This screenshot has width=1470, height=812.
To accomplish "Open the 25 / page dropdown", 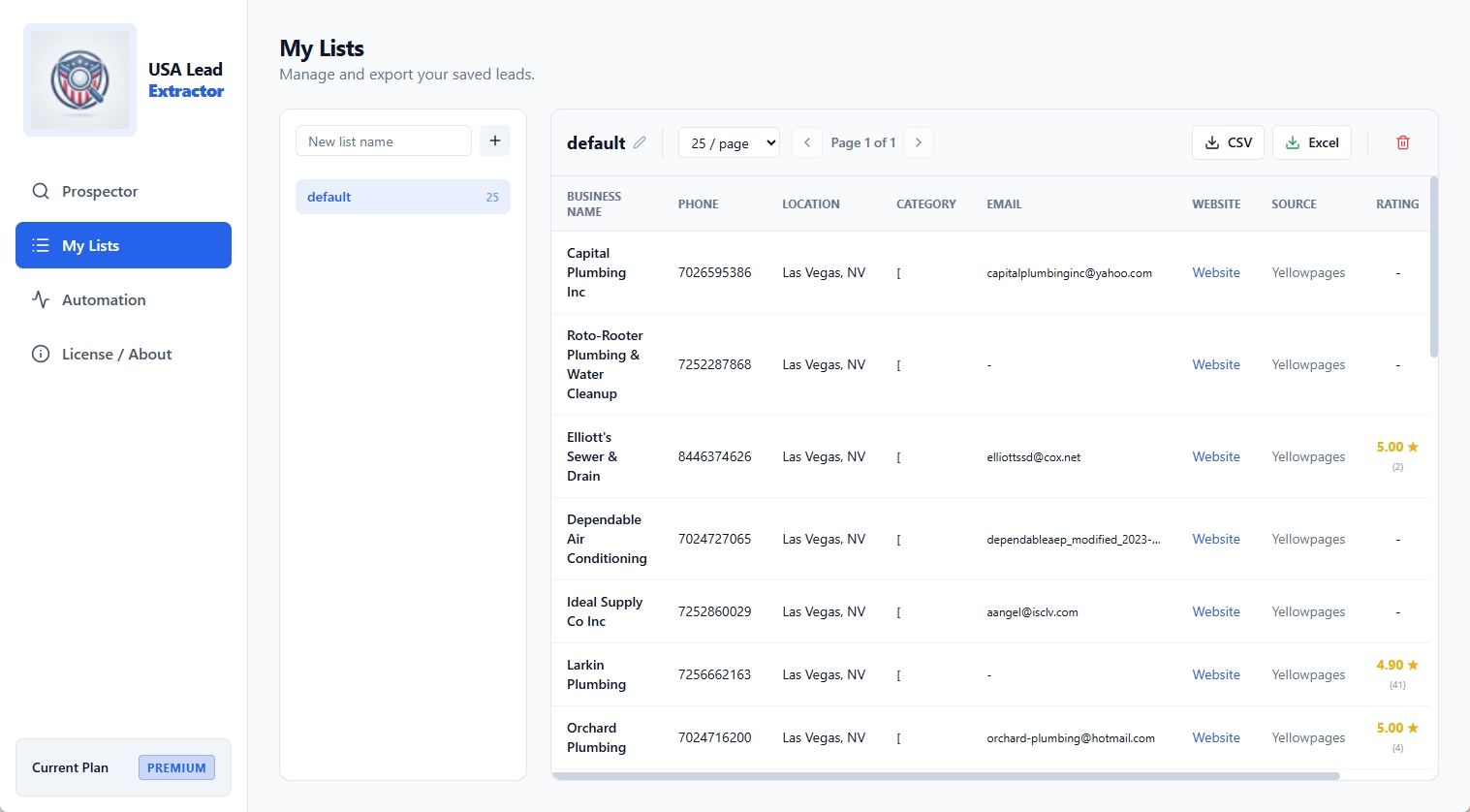I will coord(729,142).
